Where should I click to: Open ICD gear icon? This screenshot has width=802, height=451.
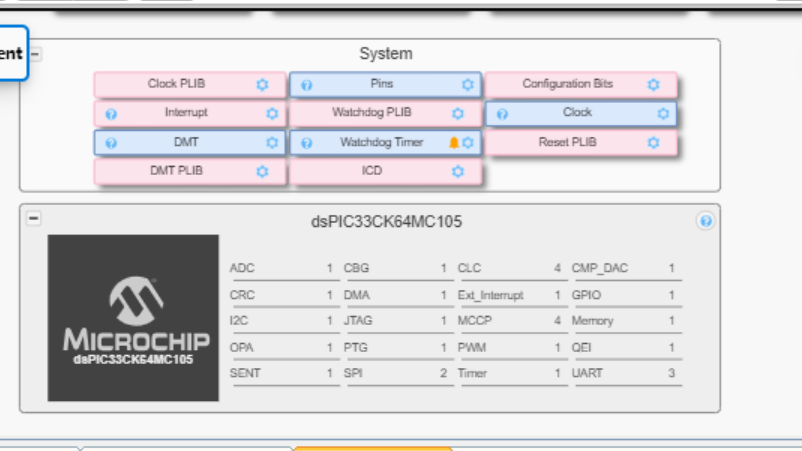(458, 171)
